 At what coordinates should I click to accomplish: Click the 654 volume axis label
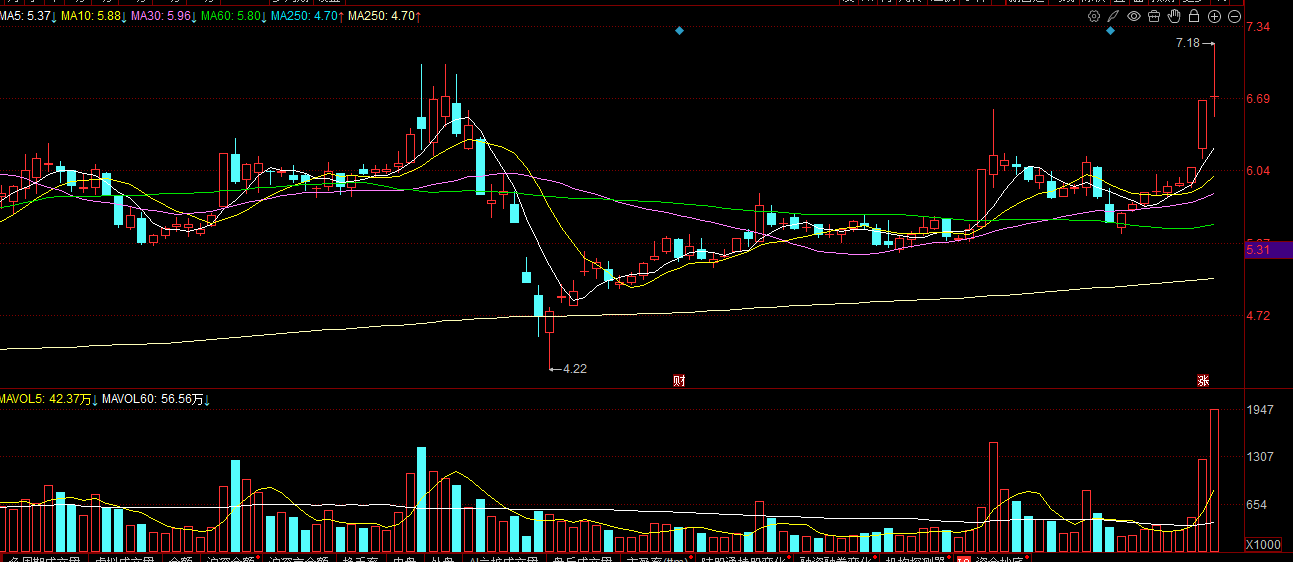coord(1257,505)
